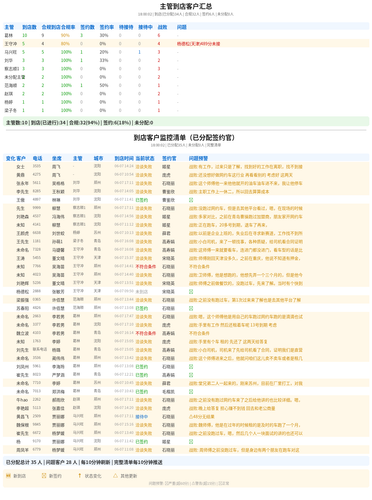Click the green check icon in 王俊's row

191,200
